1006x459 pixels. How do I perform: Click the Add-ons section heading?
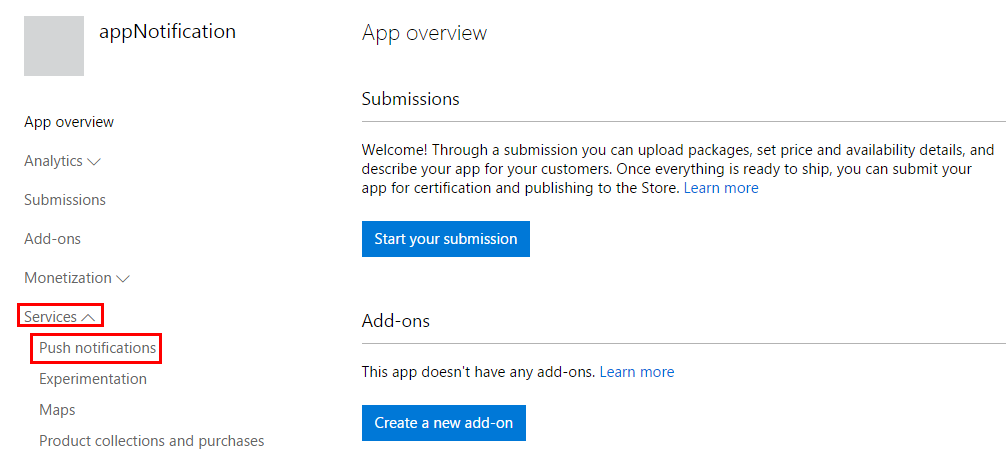396,321
